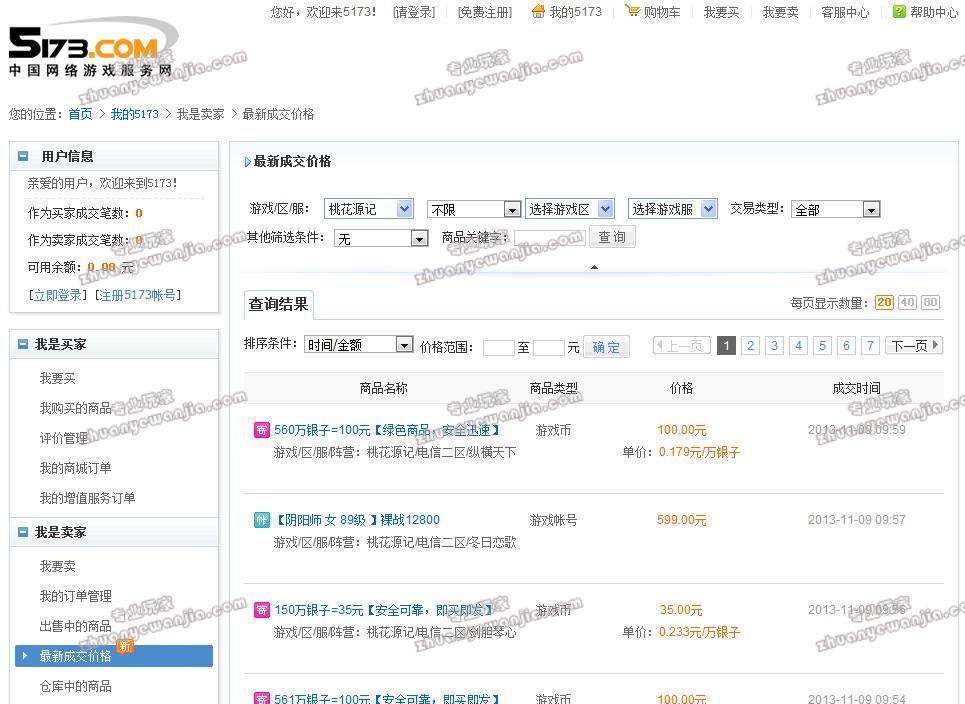Jump to page 2 of results
Viewport: 965px width, 704px height.
coord(750,345)
